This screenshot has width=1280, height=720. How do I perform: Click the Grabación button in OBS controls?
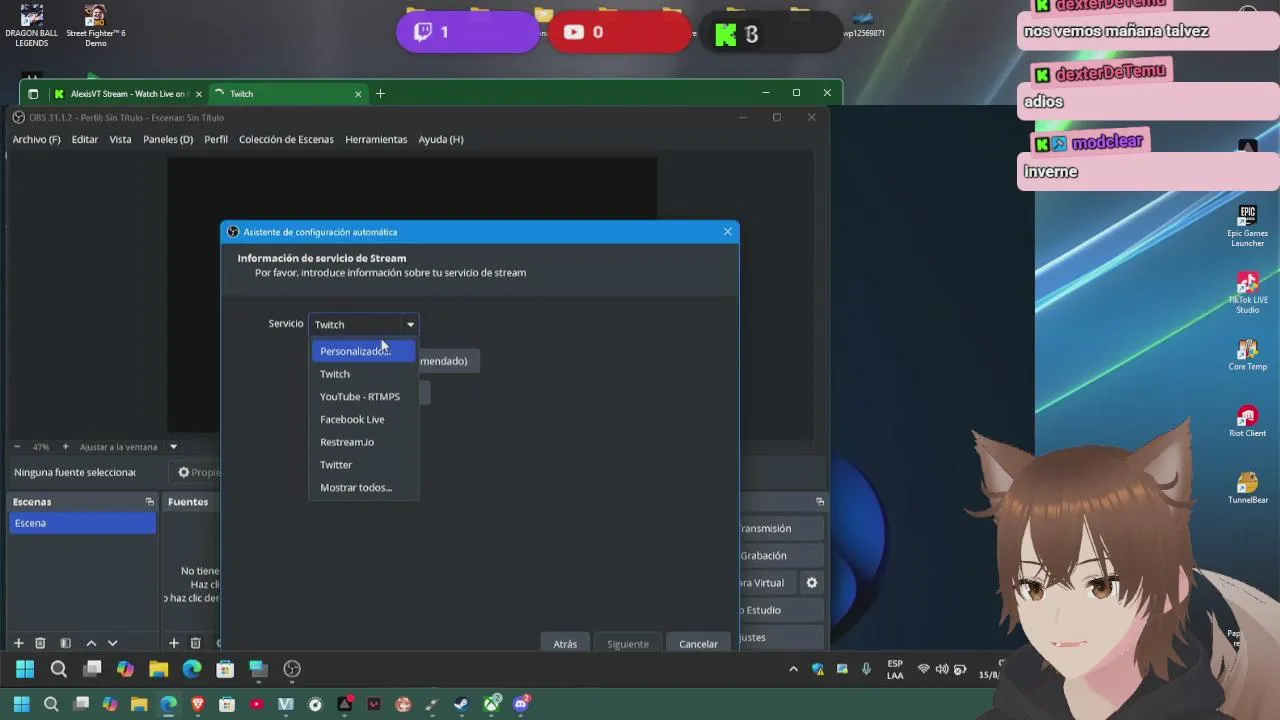(x=780, y=555)
